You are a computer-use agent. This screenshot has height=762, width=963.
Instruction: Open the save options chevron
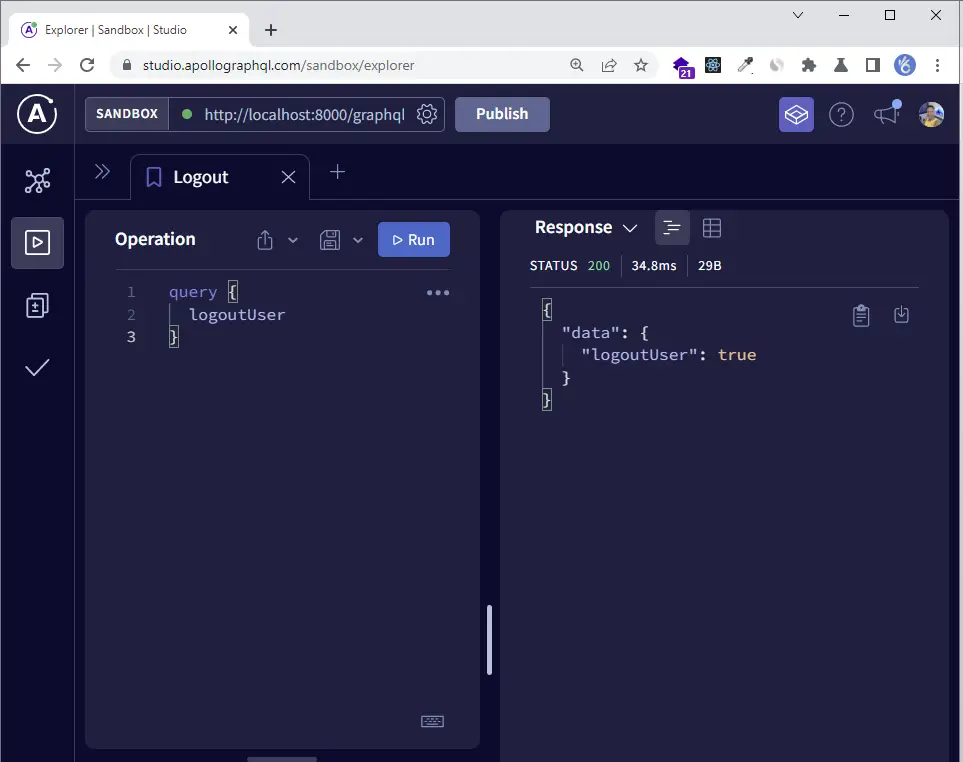point(358,239)
